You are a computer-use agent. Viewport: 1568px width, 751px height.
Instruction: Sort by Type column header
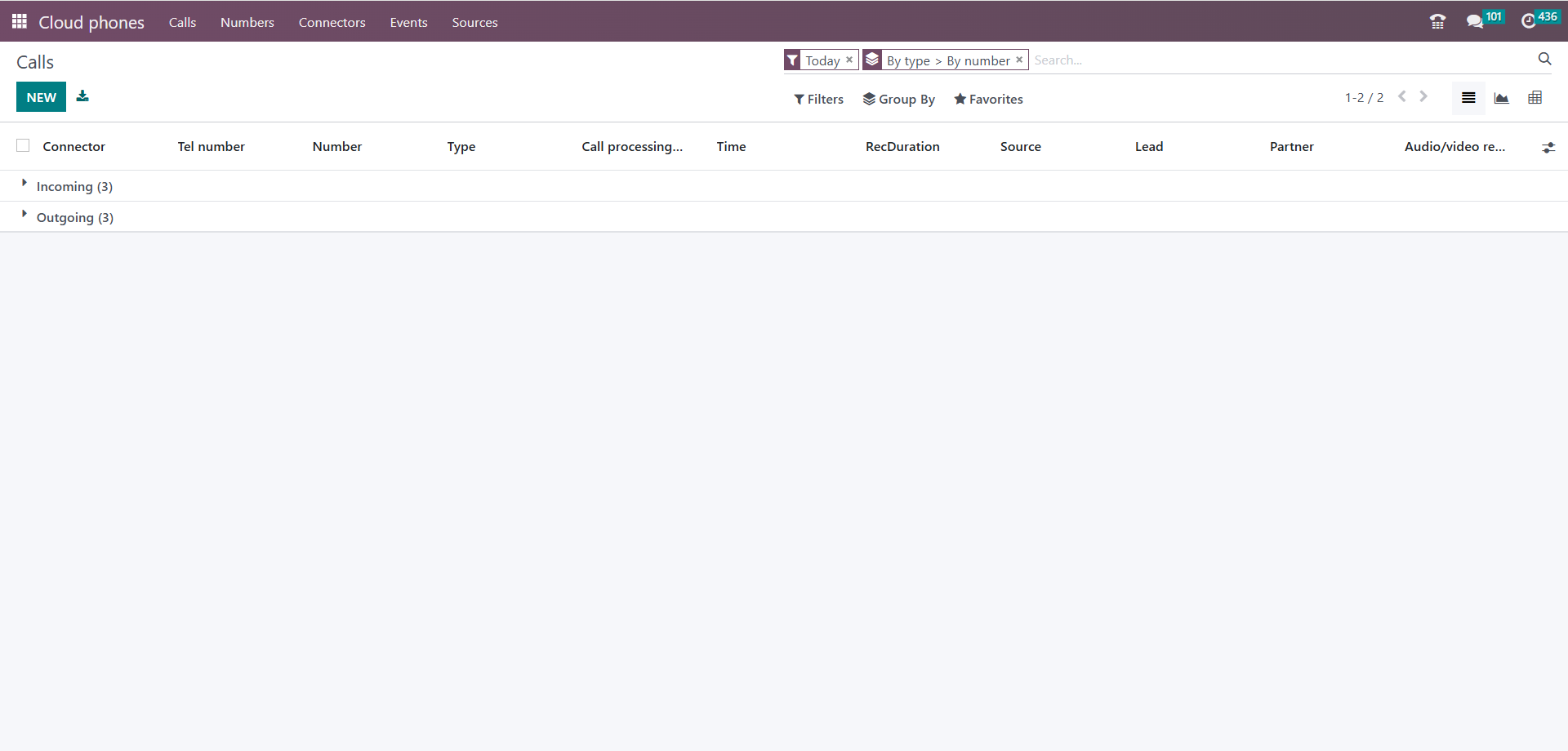click(x=461, y=146)
